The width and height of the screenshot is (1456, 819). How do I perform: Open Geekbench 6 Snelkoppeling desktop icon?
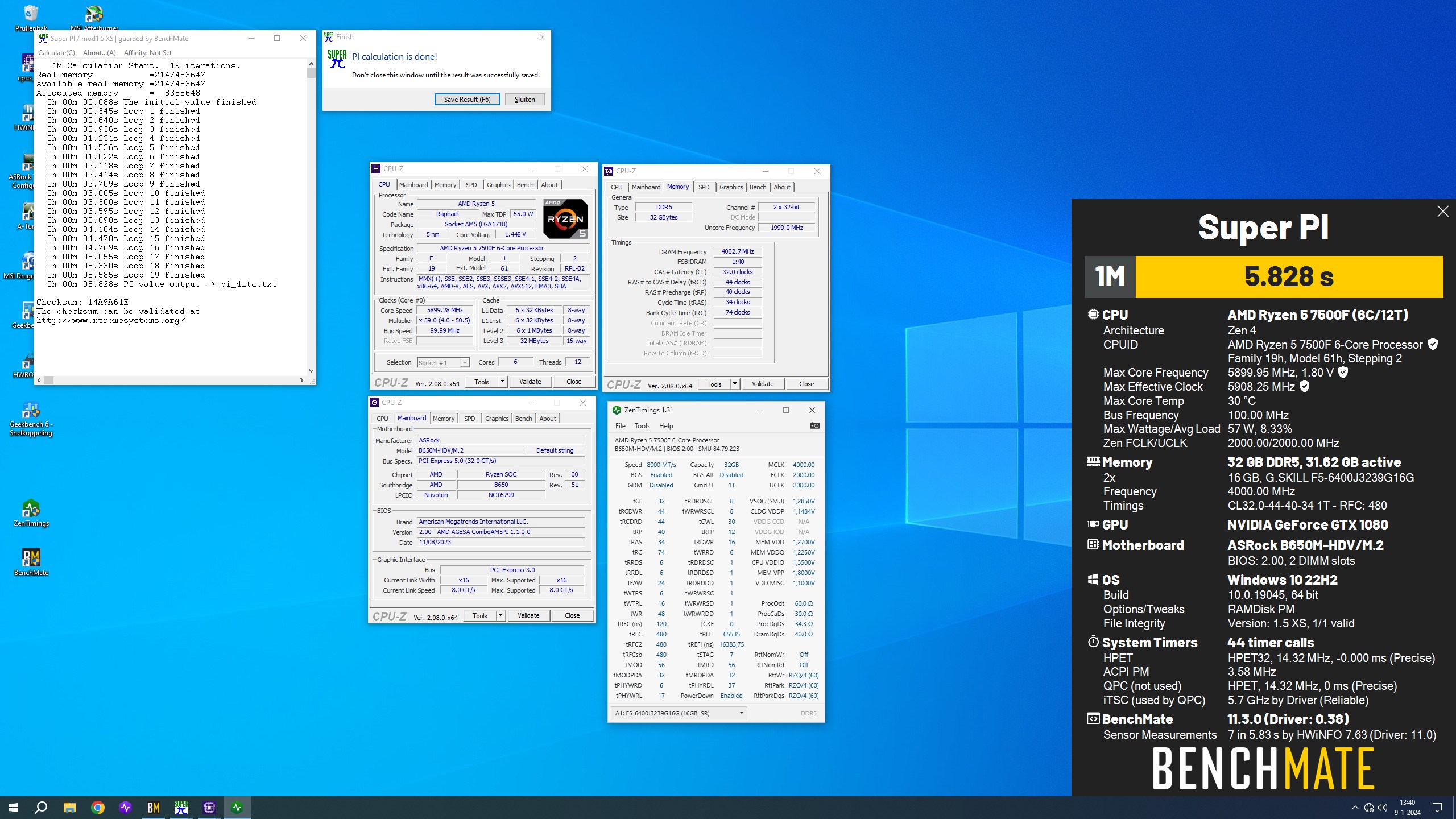pyautogui.click(x=31, y=419)
